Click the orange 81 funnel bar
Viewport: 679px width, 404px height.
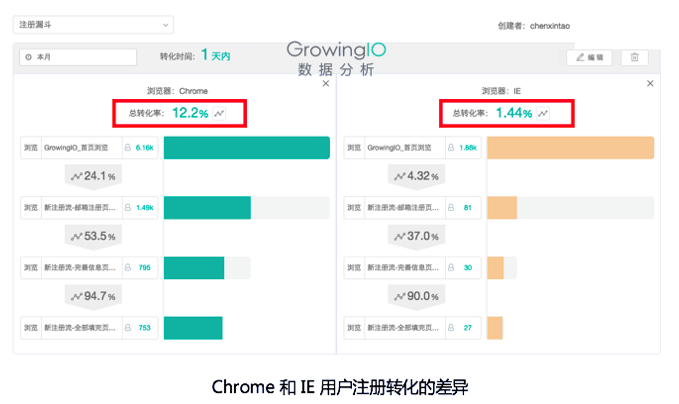502,207
